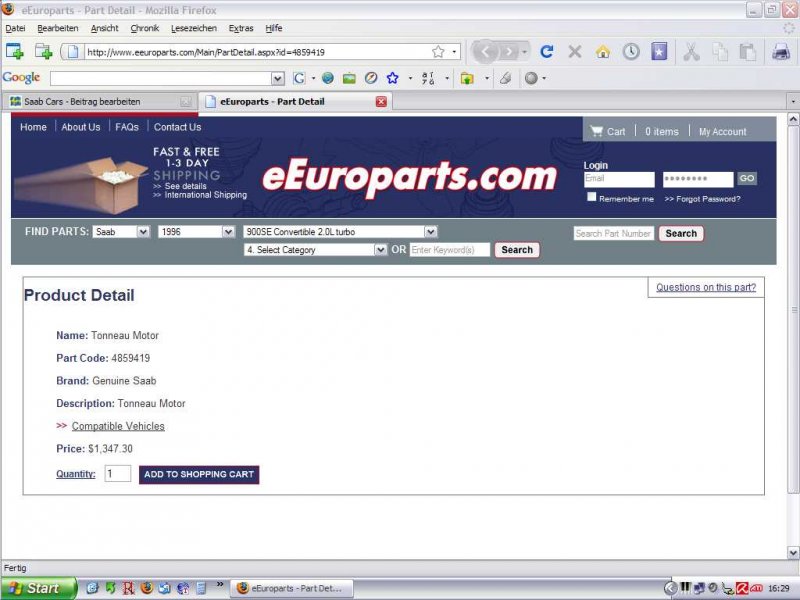This screenshot has height=600, width=800.
Task: Expand the Google search box dropdown arrow
Action: click(278, 79)
